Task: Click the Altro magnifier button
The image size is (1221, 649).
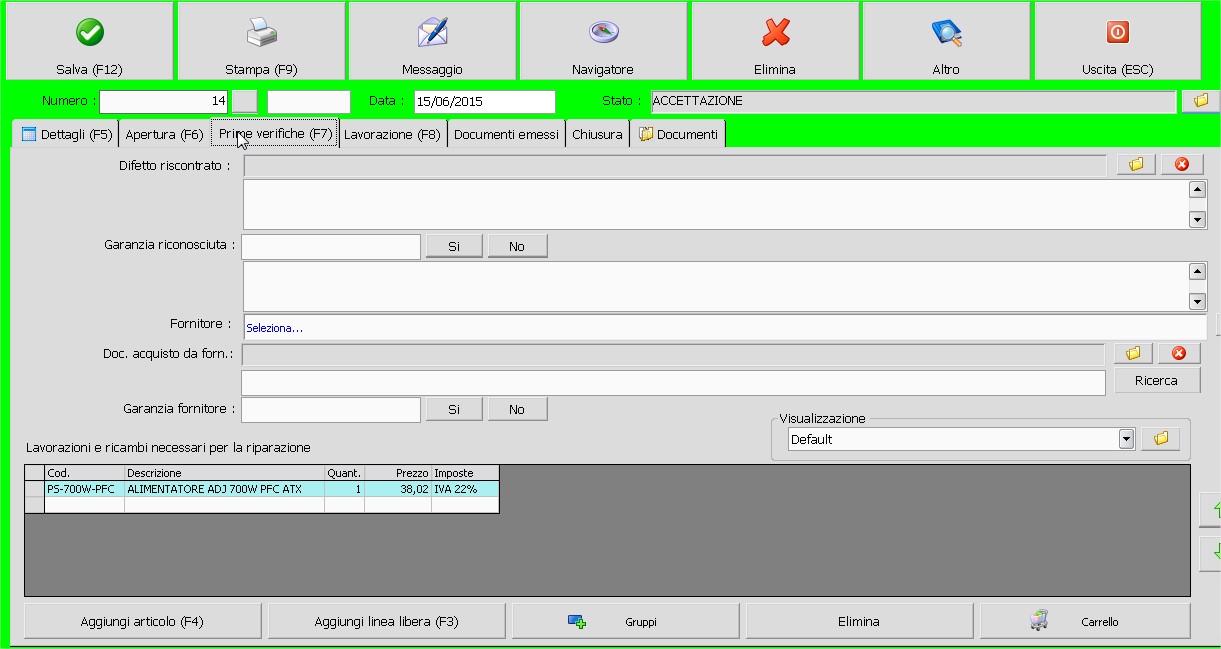Action: (945, 42)
